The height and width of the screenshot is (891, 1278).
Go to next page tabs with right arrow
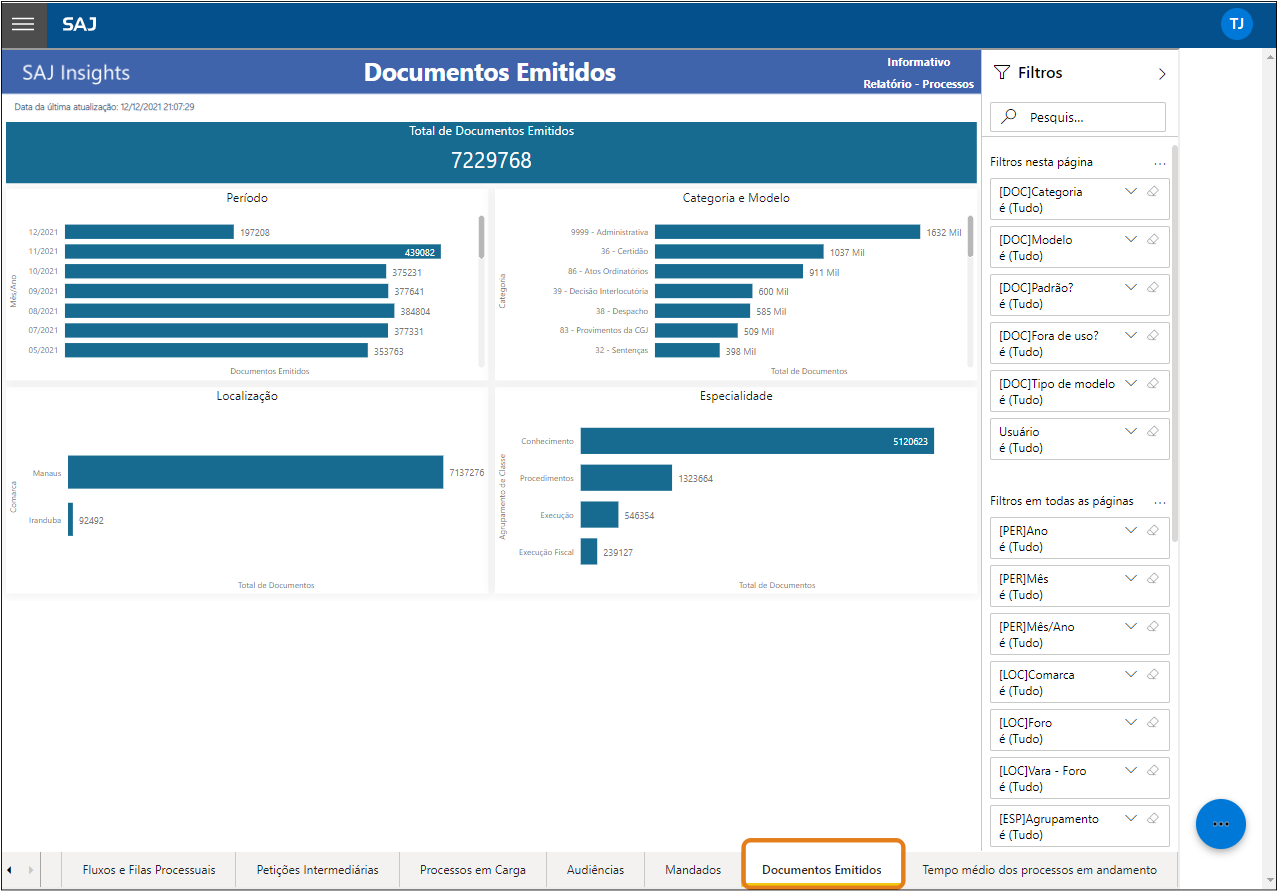point(30,870)
